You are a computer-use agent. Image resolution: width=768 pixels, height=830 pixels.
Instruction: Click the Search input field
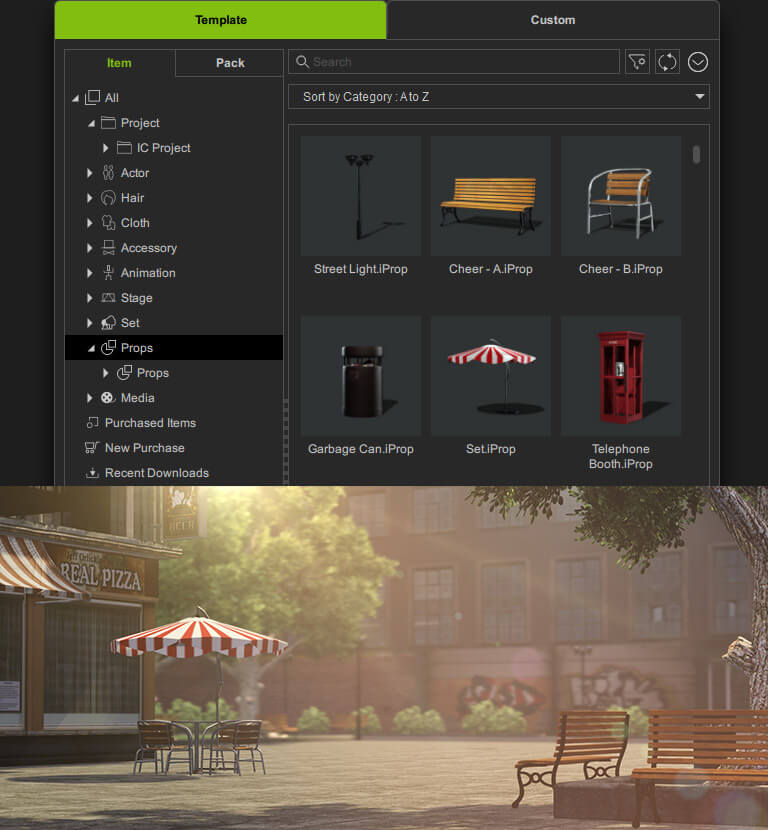pyautogui.click(x=454, y=62)
